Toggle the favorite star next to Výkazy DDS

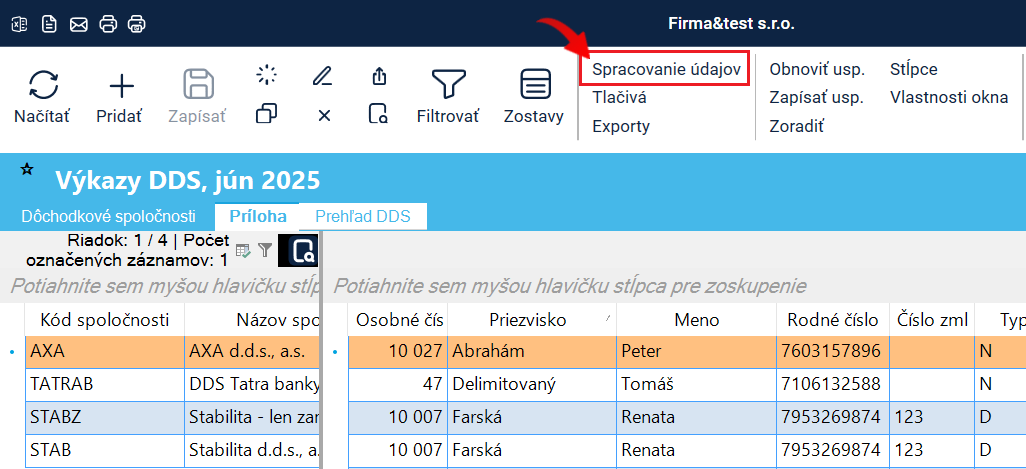[x=27, y=171]
